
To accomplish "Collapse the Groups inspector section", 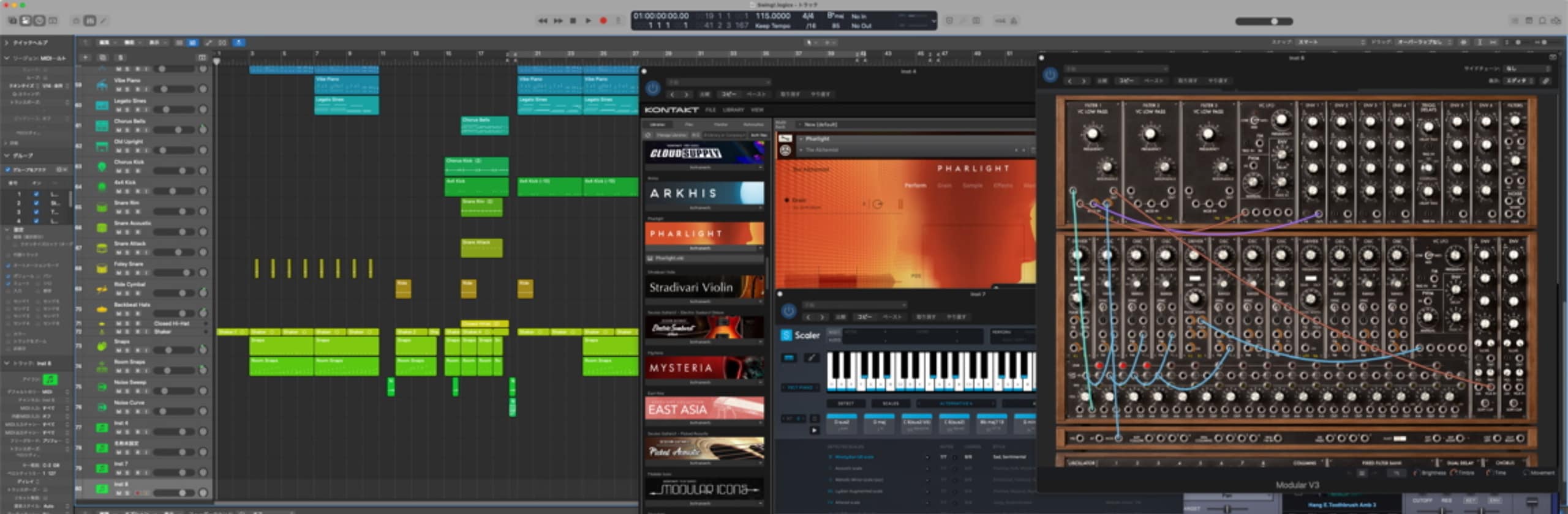I will [x=7, y=155].
